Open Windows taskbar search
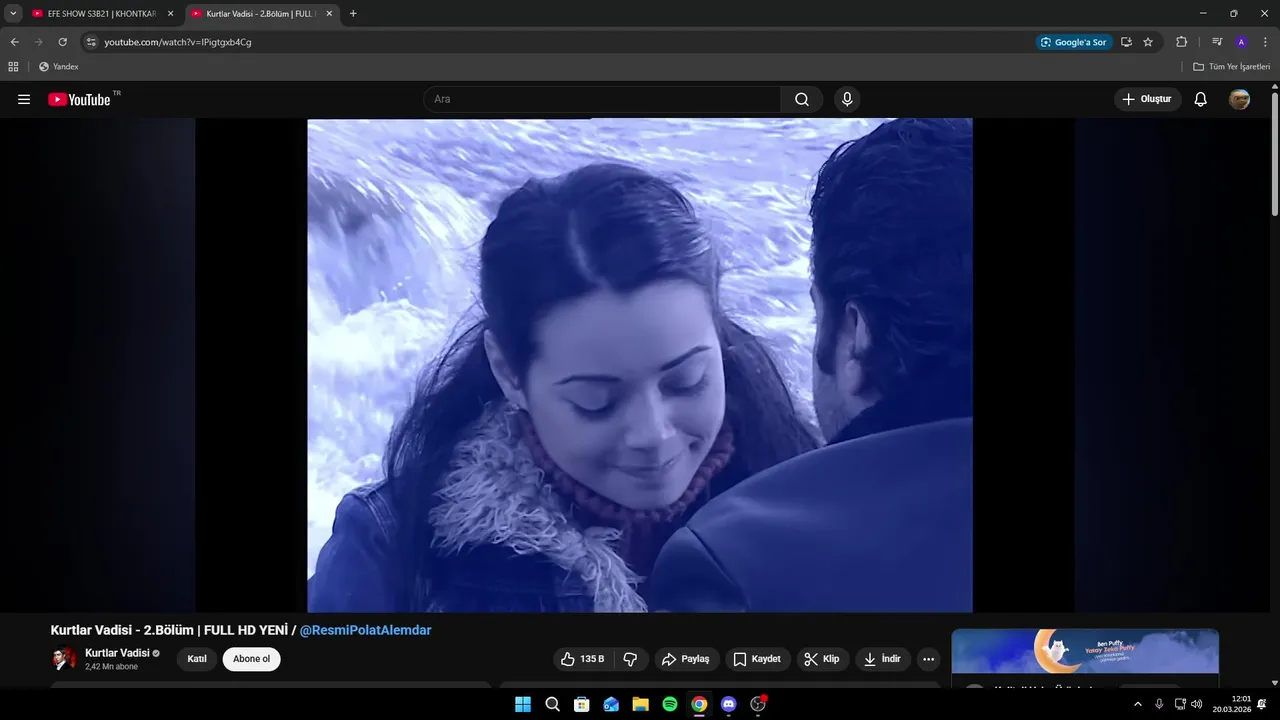Viewport: 1280px width, 720px height. click(x=552, y=704)
